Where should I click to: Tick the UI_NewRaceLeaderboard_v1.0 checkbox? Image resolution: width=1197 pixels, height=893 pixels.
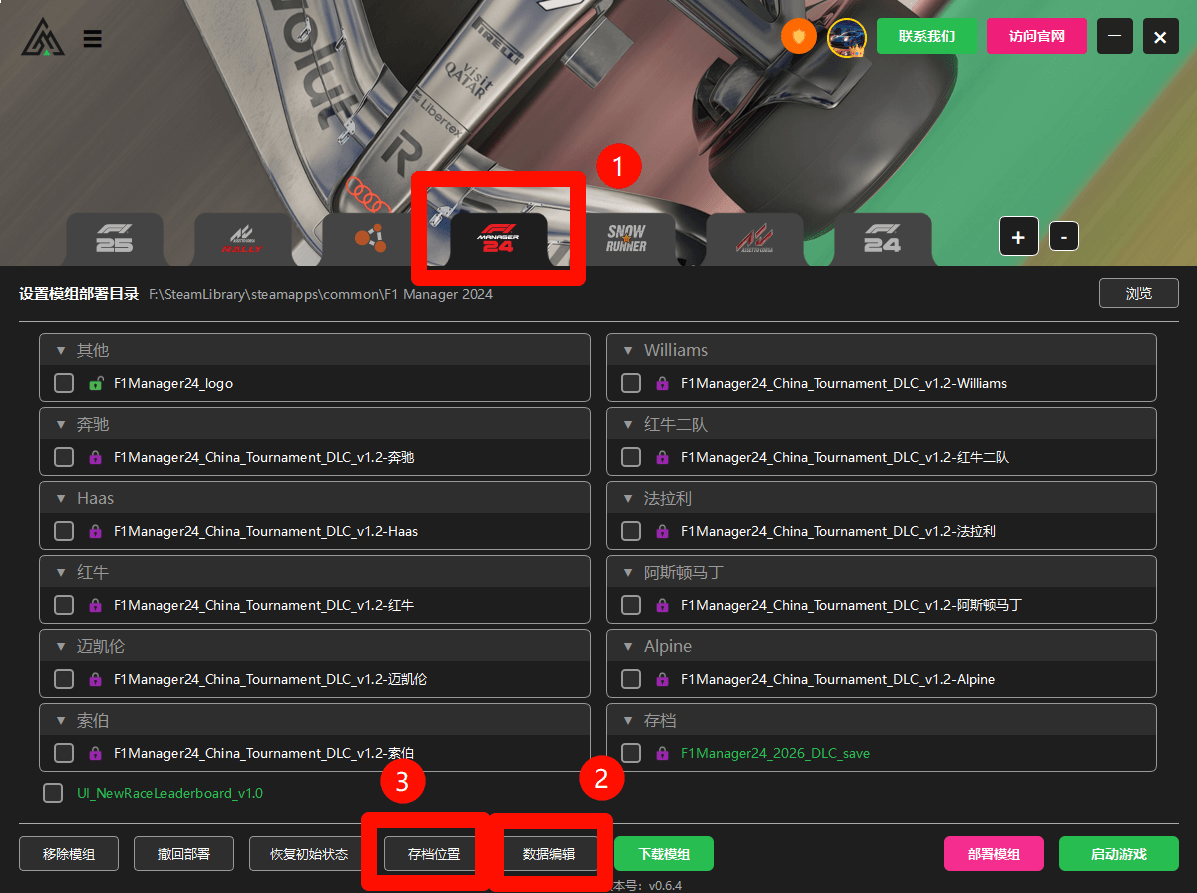pyautogui.click(x=53, y=793)
